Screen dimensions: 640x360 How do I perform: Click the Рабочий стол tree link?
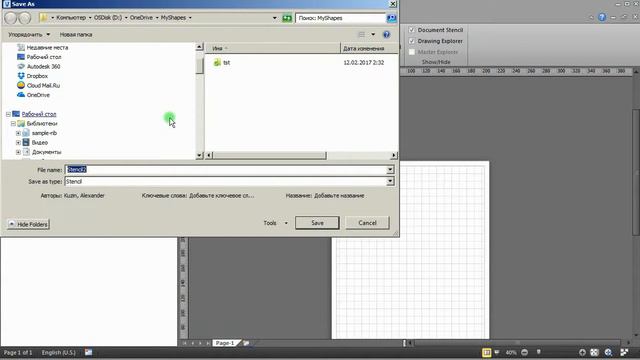[x=39, y=114]
